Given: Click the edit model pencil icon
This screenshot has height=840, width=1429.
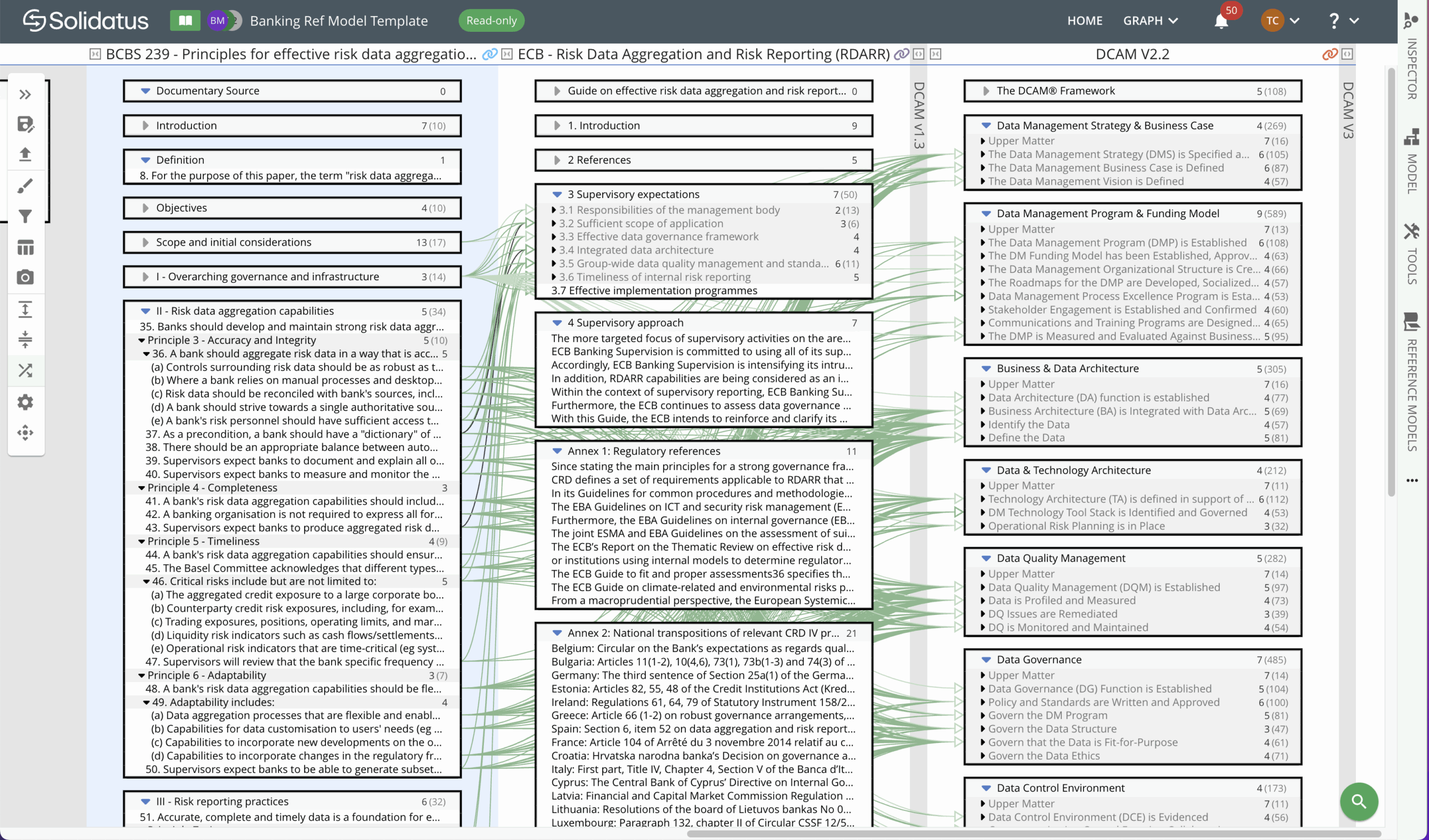Looking at the screenshot, I should pyautogui.click(x=25, y=124).
